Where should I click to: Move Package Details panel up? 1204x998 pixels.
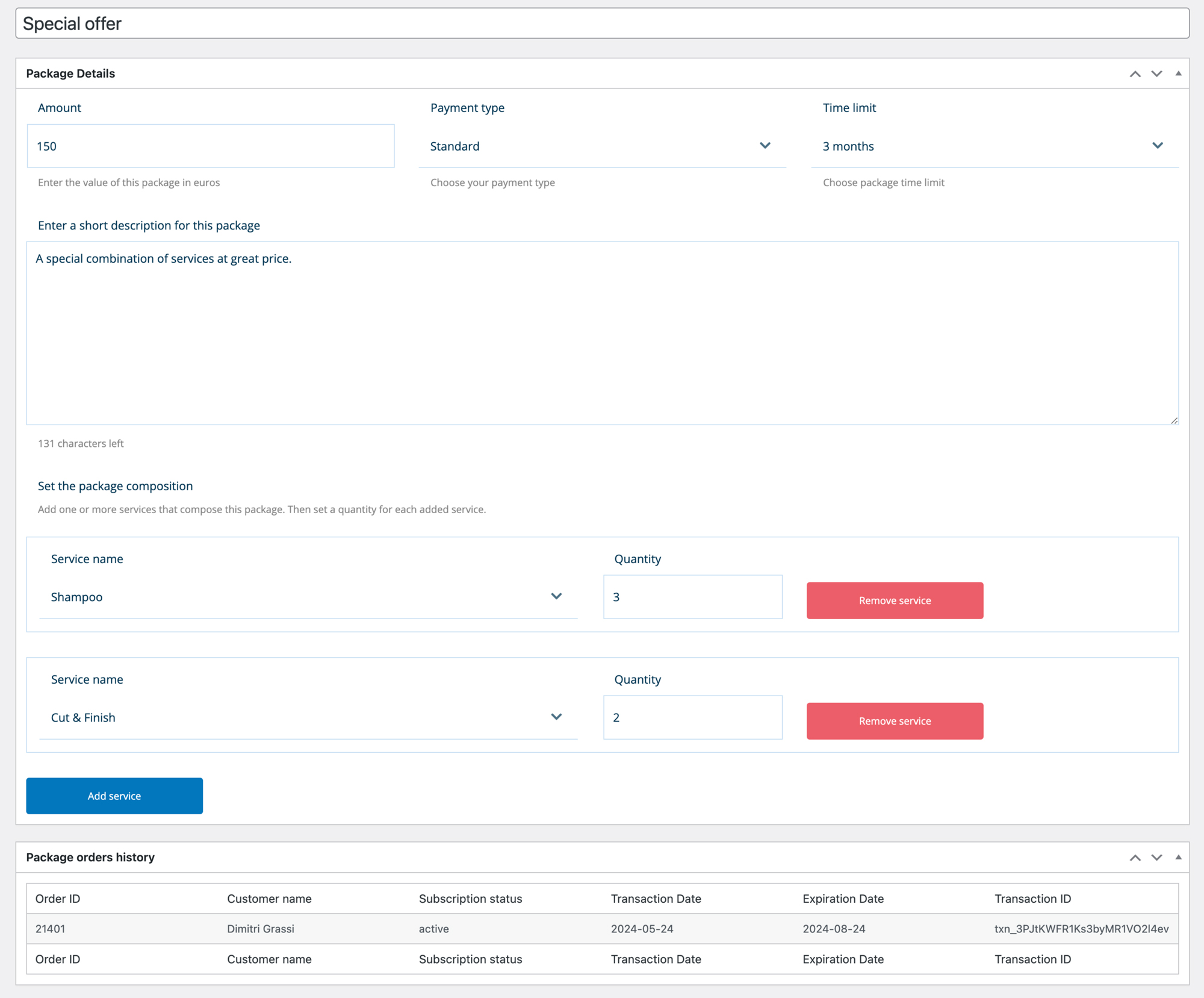click(x=1135, y=73)
